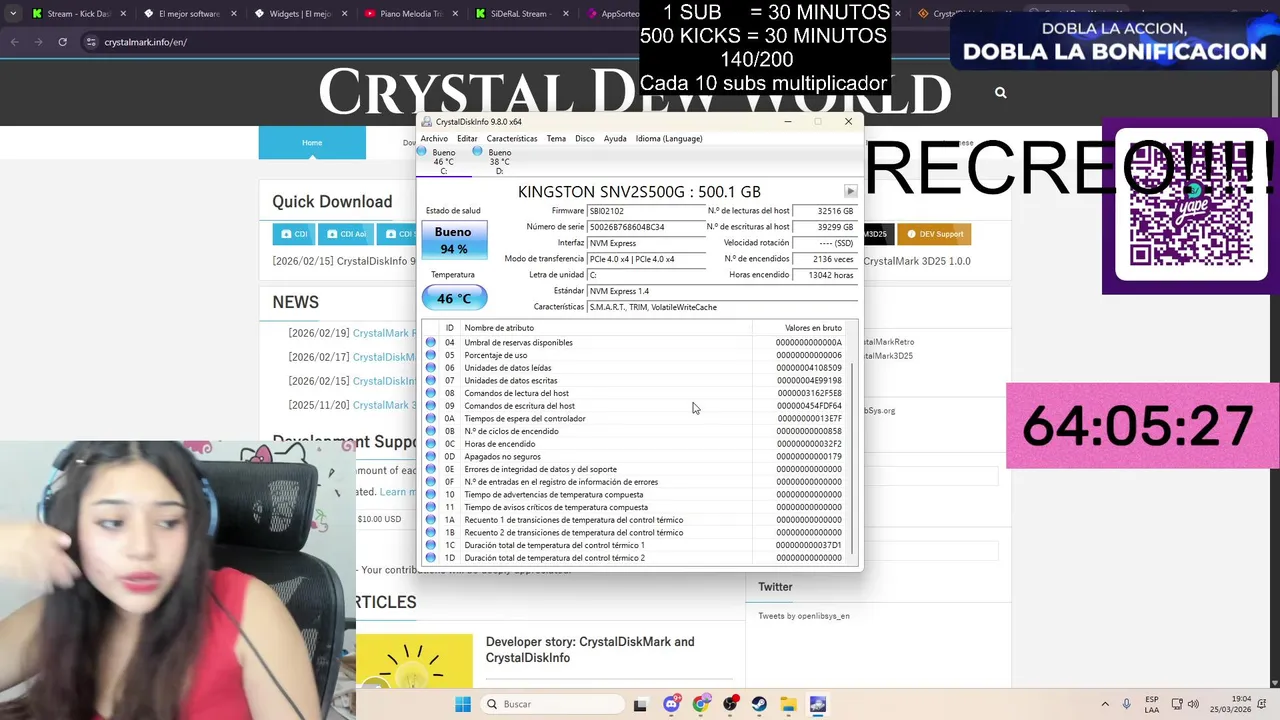Screen dimensions: 1280x720
Task: Open Chrome from the taskbar
Action: 700,704
